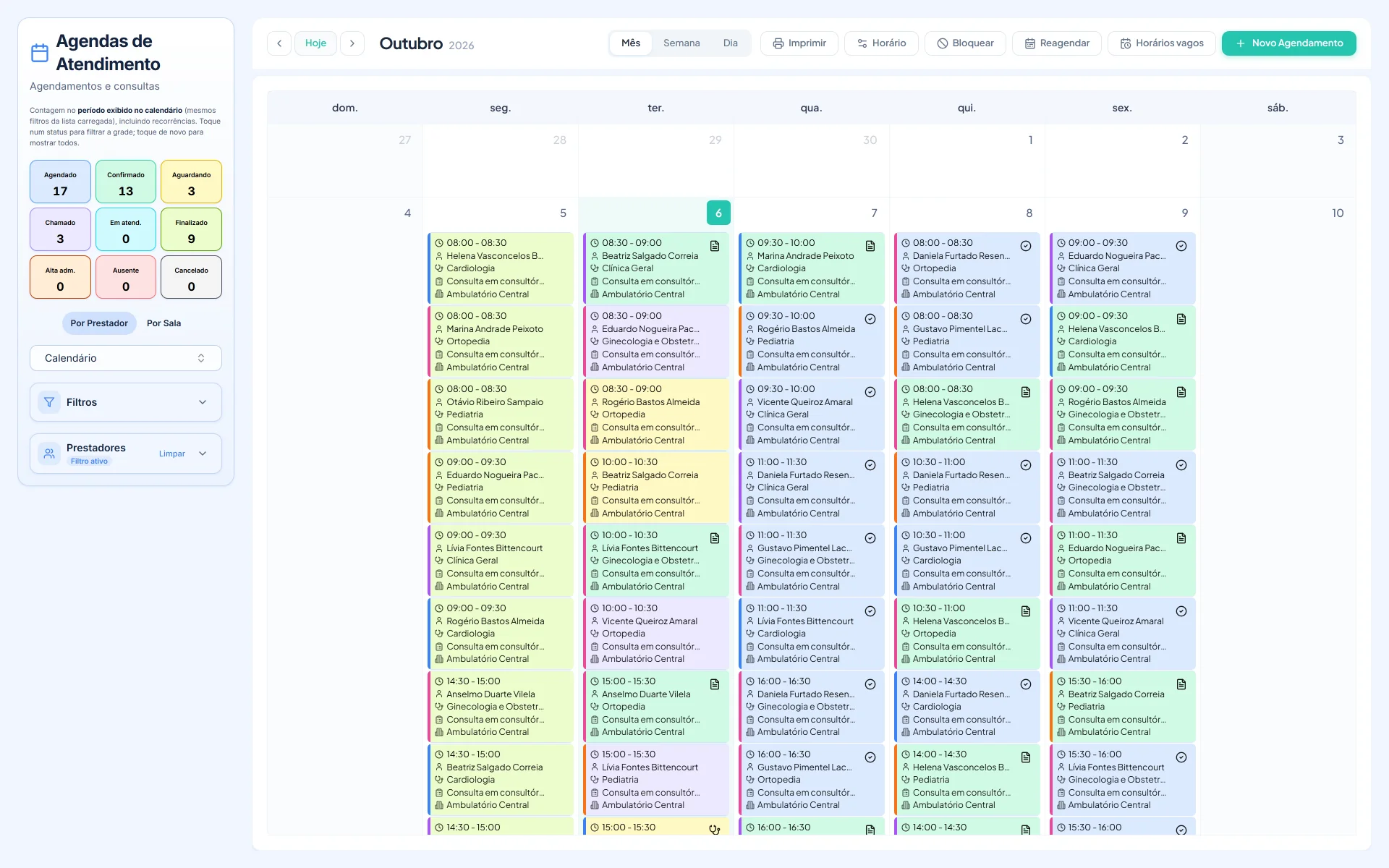Click the document icon on Beatriz Salgado 08:30 appointment

pos(715,246)
